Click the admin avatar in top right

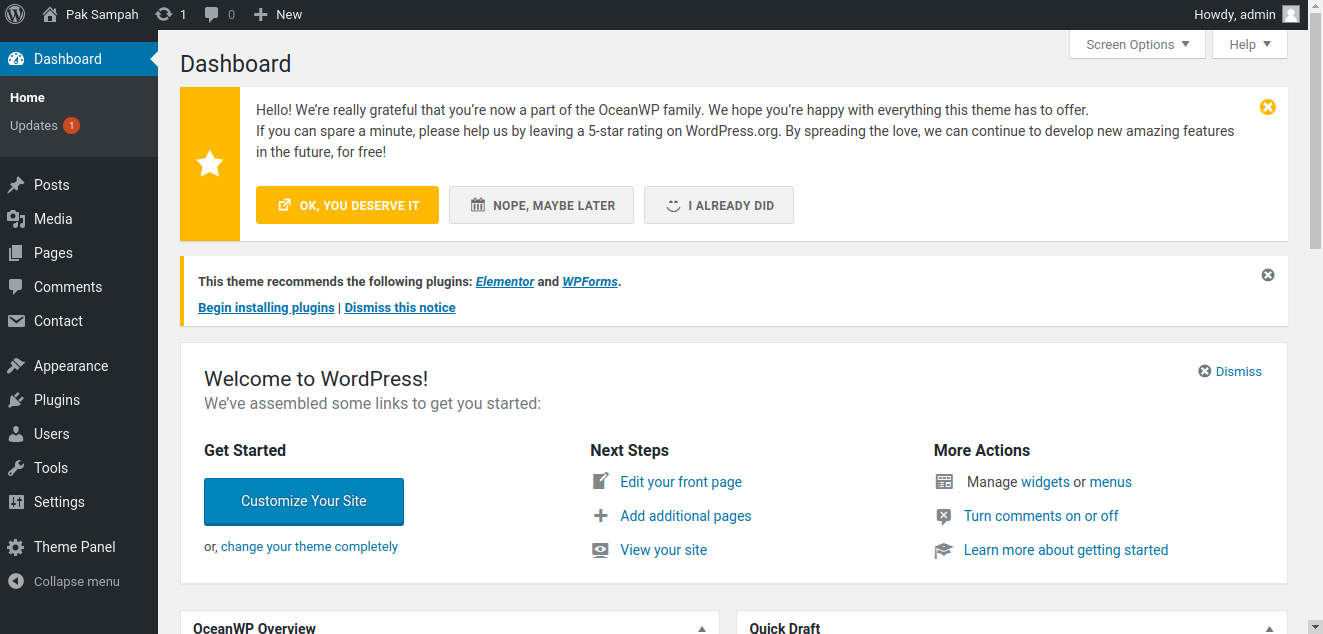point(1291,14)
